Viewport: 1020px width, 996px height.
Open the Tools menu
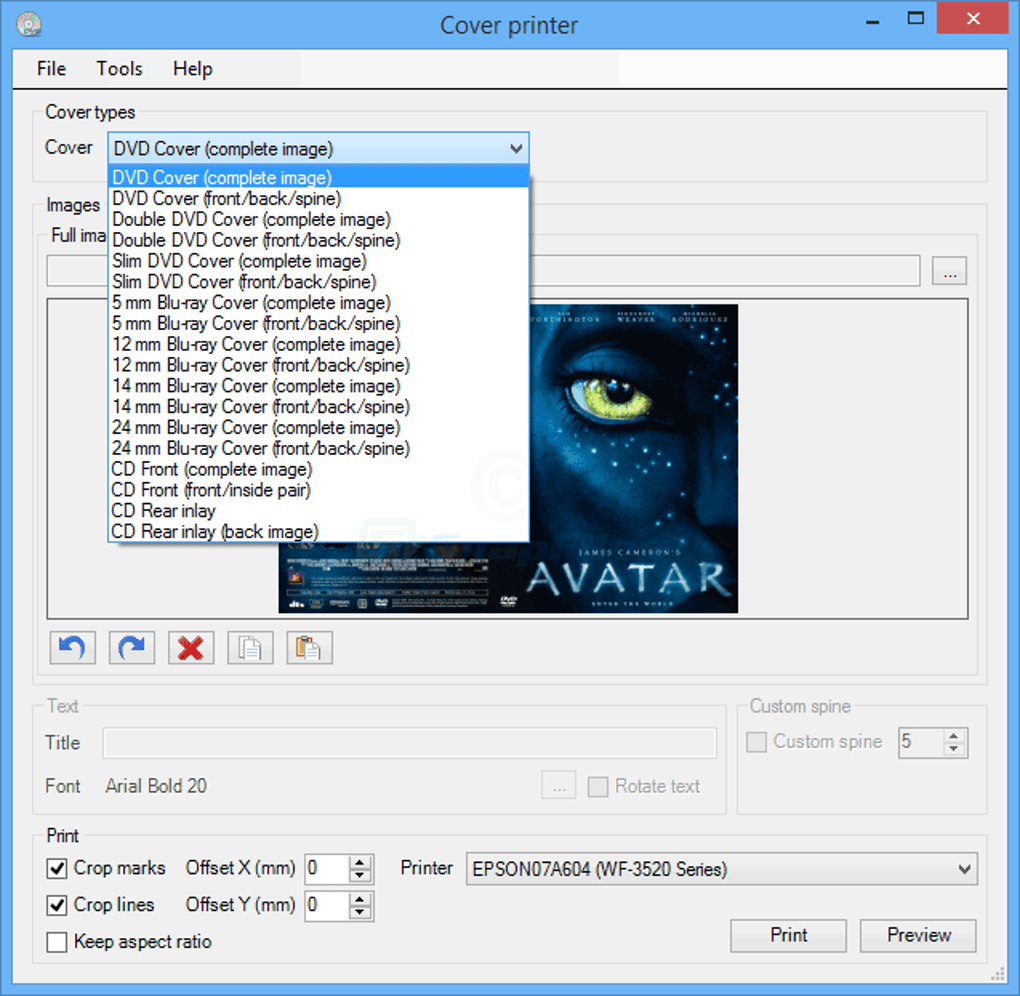[x=119, y=68]
